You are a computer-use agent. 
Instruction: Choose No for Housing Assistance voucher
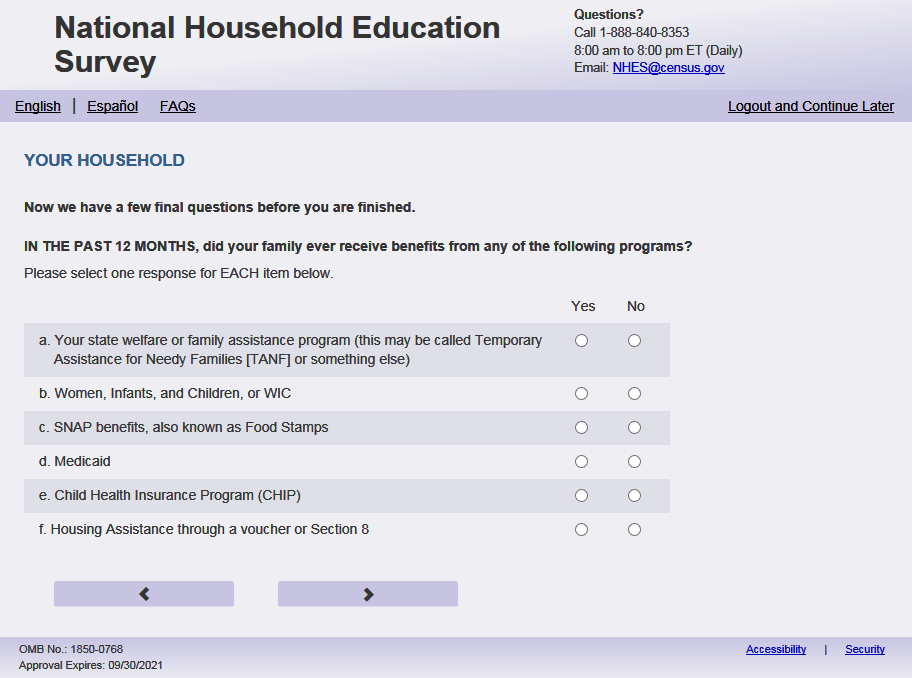634,530
